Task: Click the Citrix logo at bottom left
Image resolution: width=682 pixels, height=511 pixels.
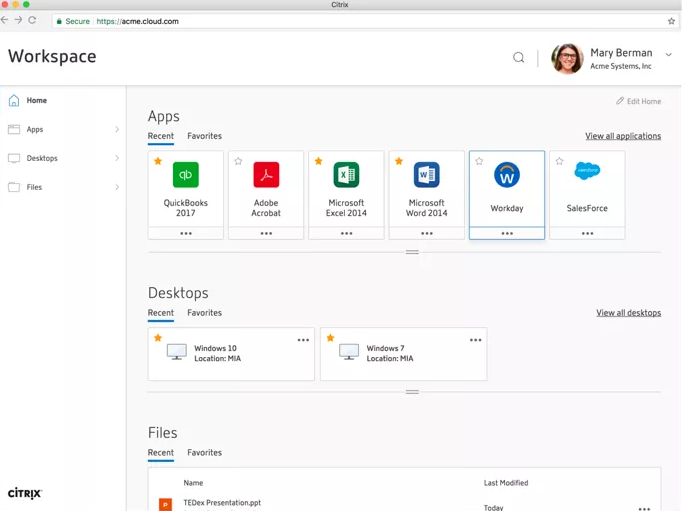Action: [25, 493]
